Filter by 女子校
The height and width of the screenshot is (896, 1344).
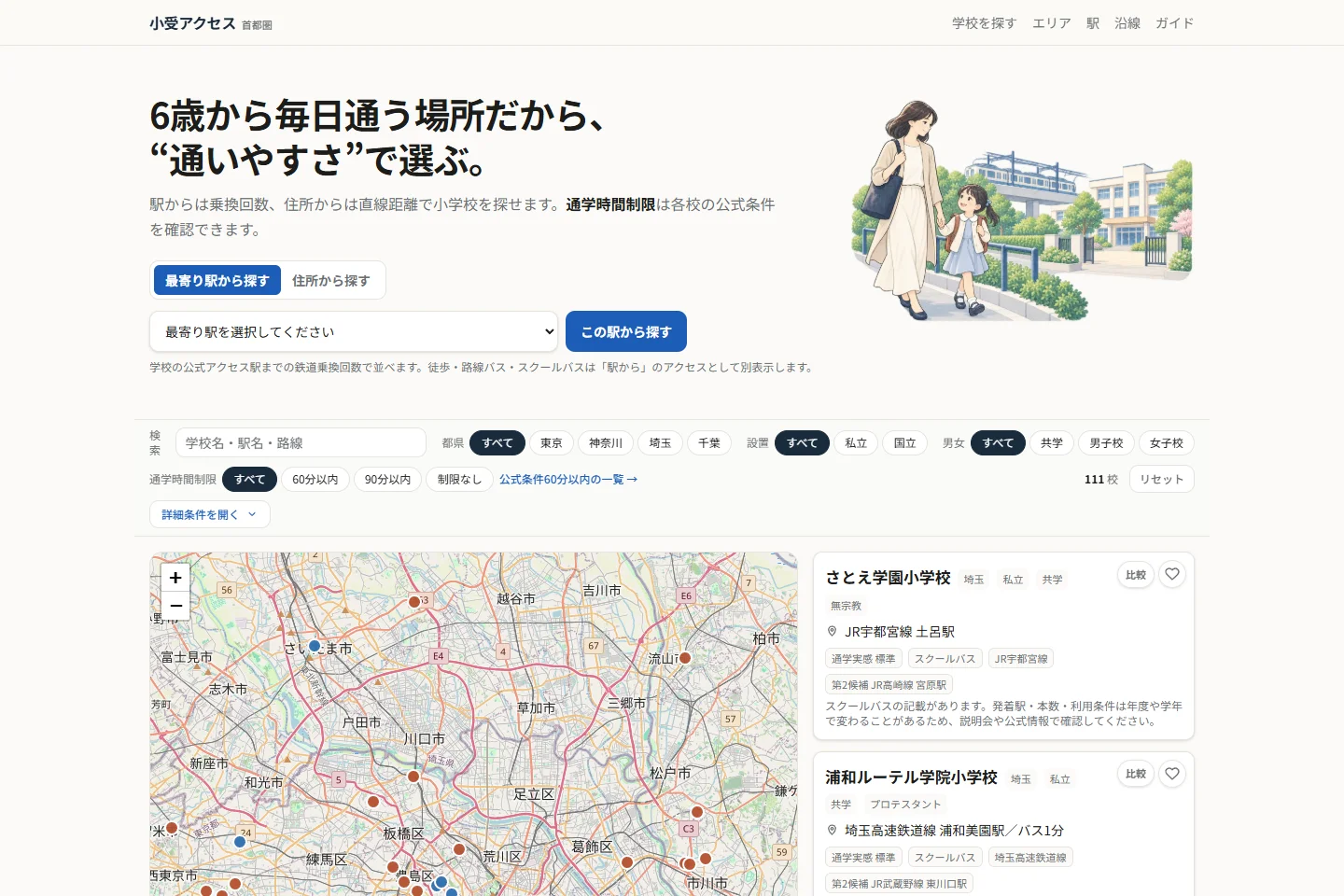[1167, 443]
